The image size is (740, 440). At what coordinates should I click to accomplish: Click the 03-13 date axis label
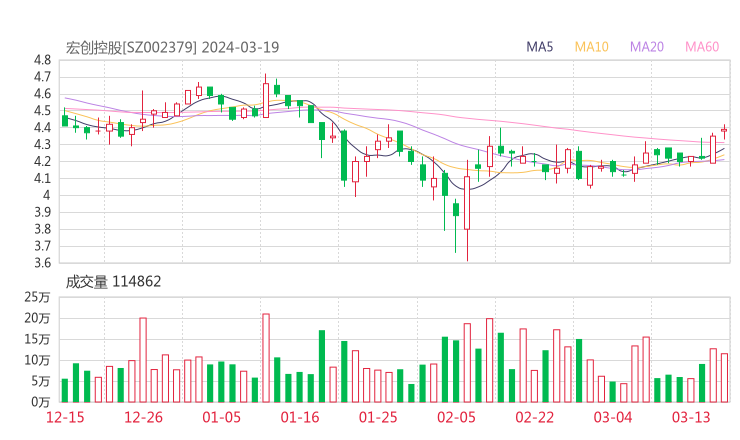click(x=691, y=417)
